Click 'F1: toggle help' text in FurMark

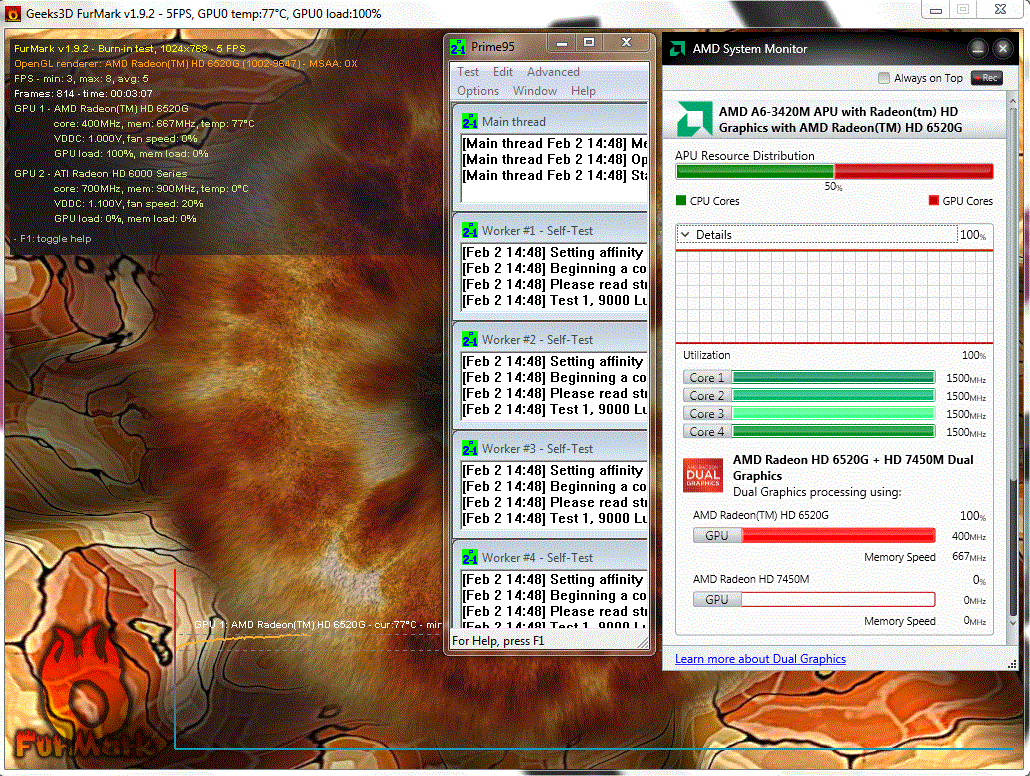55,239
